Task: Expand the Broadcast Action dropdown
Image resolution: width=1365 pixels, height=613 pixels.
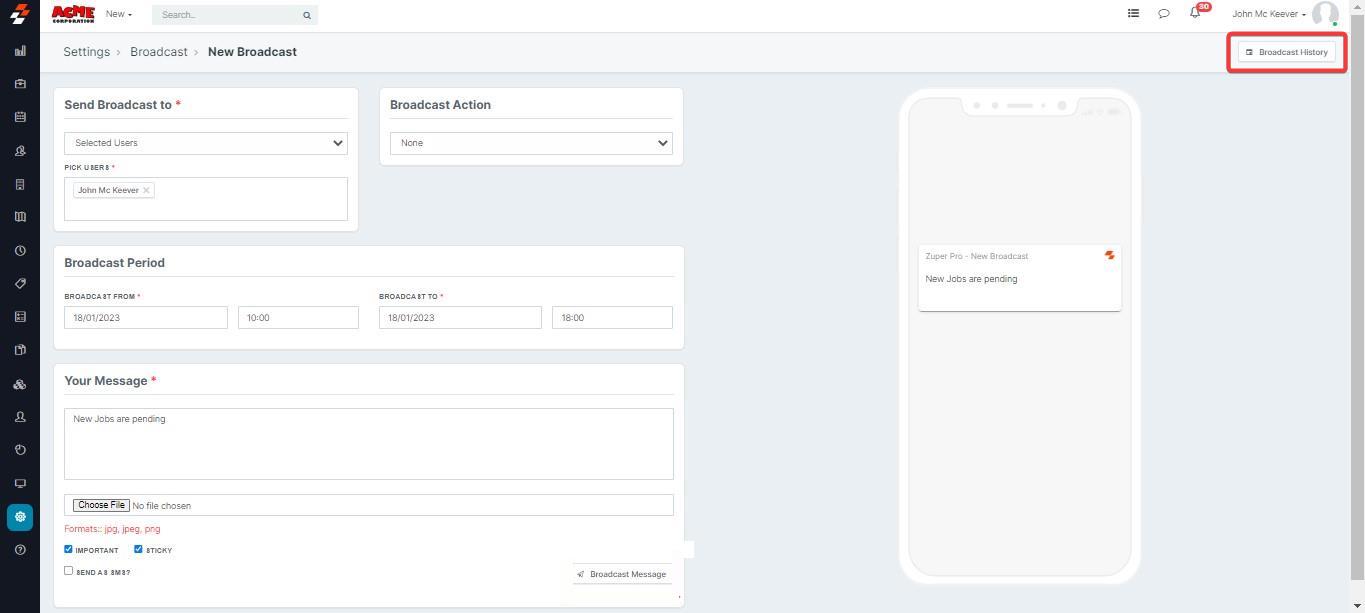Action: tap(531, 143)
